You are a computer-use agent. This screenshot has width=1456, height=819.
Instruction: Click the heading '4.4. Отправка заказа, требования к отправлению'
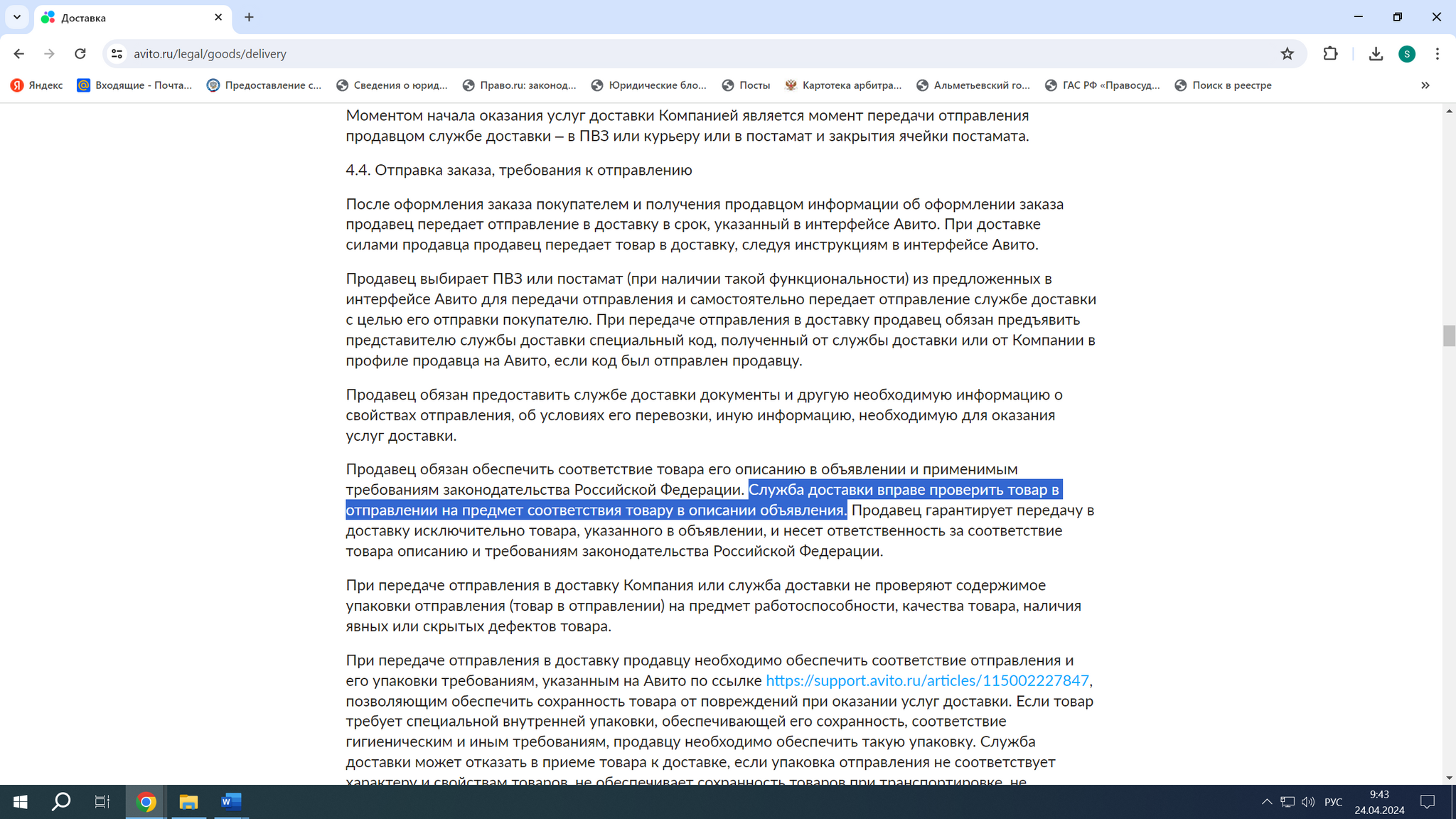tap(519, 171)
